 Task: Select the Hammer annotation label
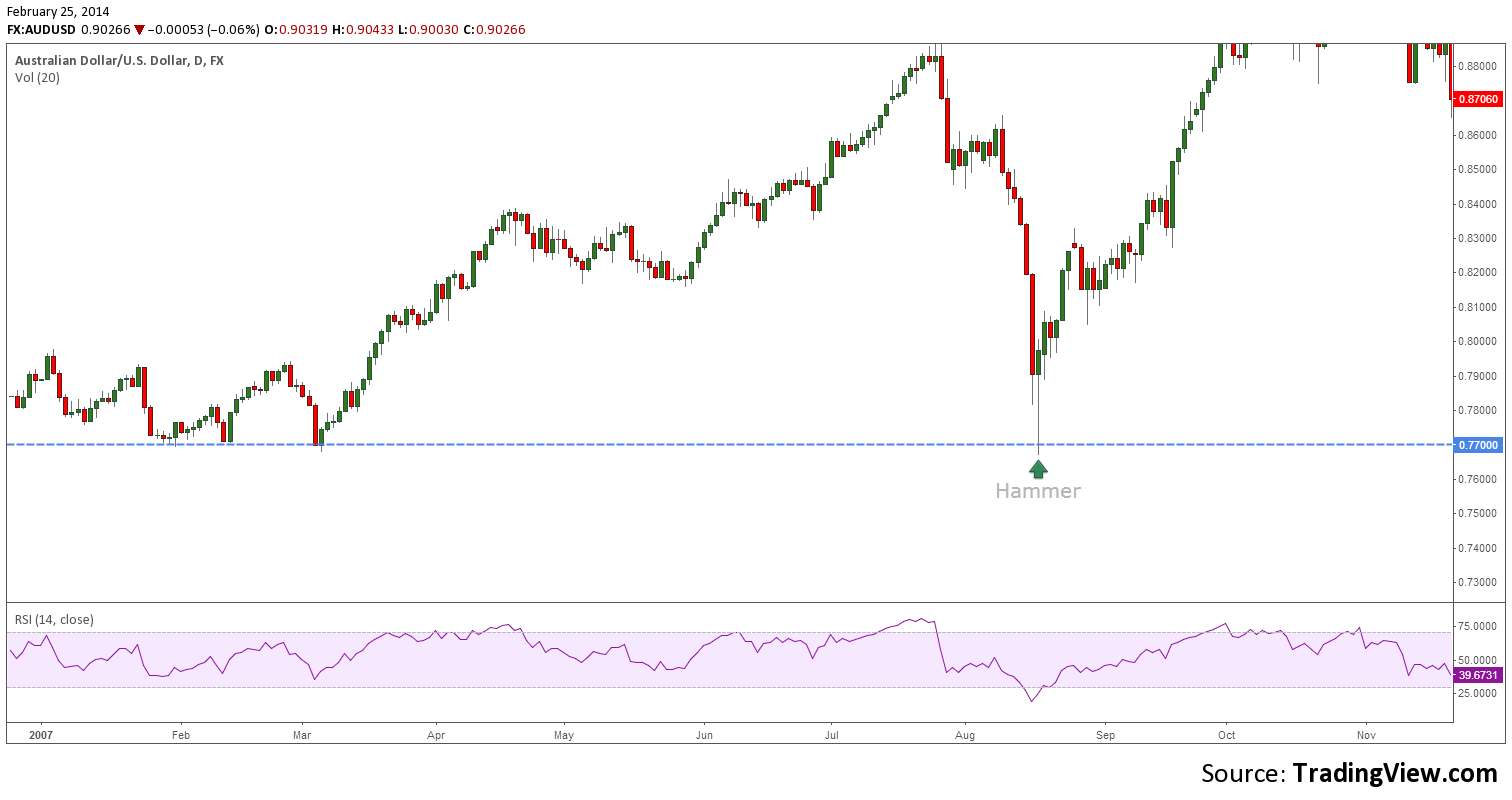pos(1038,491)
